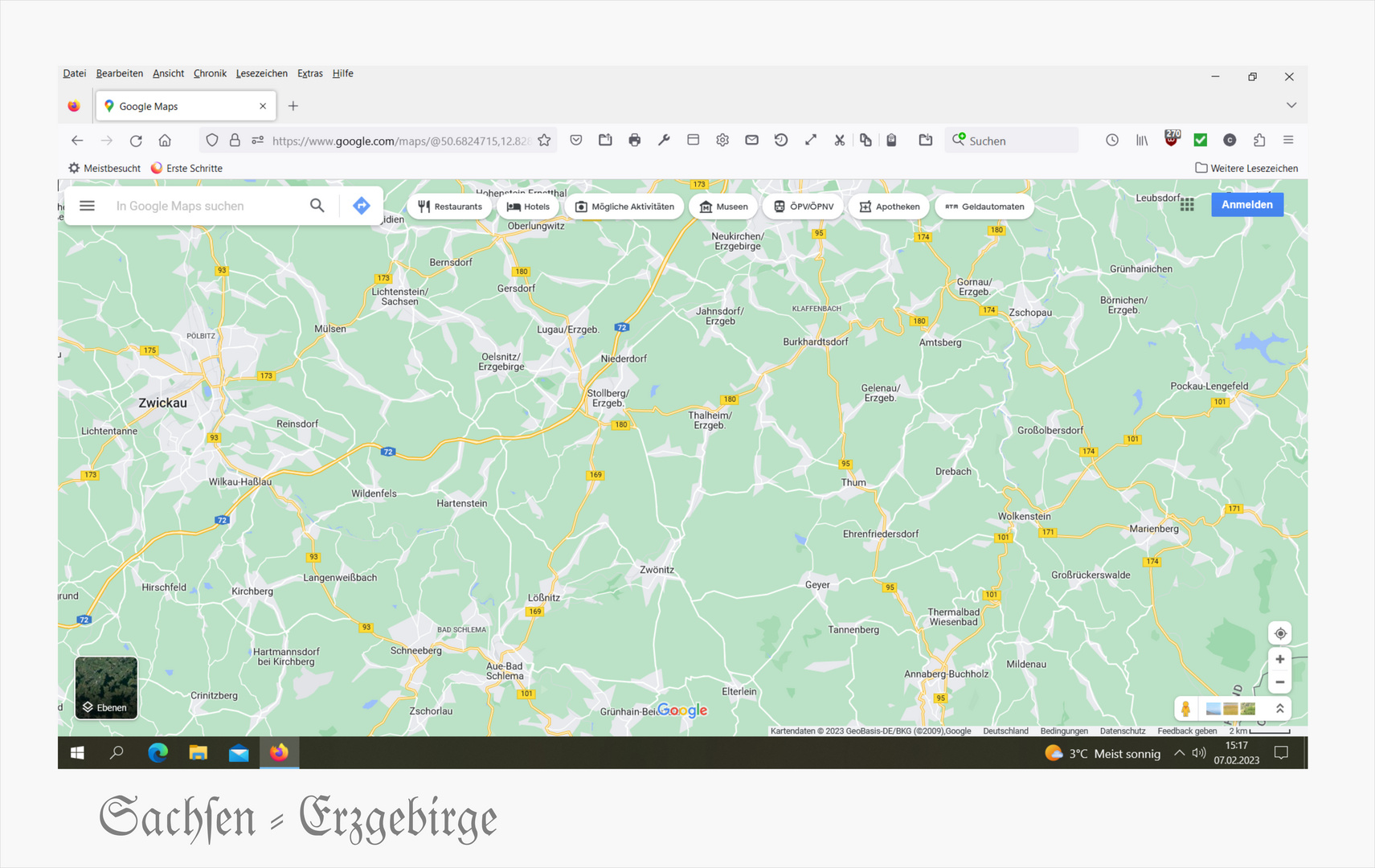This screenshot has width=1375, height=868.
Task: Show my location on the map
Action: (1280, 633)
